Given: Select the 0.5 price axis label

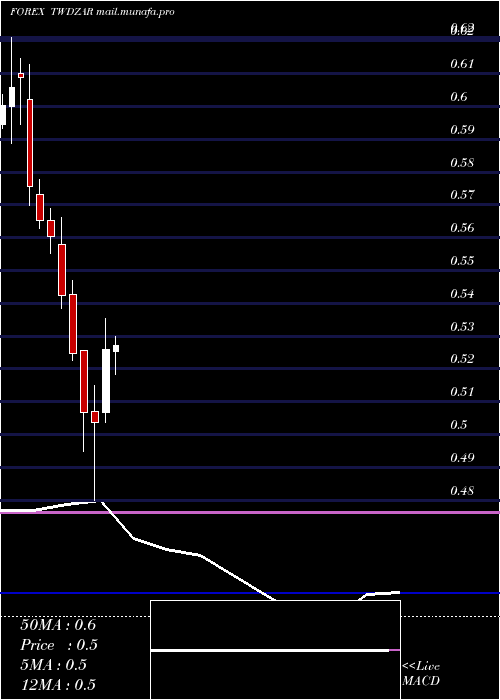Looking at the screenshot, I should click(x=458, y=425).
